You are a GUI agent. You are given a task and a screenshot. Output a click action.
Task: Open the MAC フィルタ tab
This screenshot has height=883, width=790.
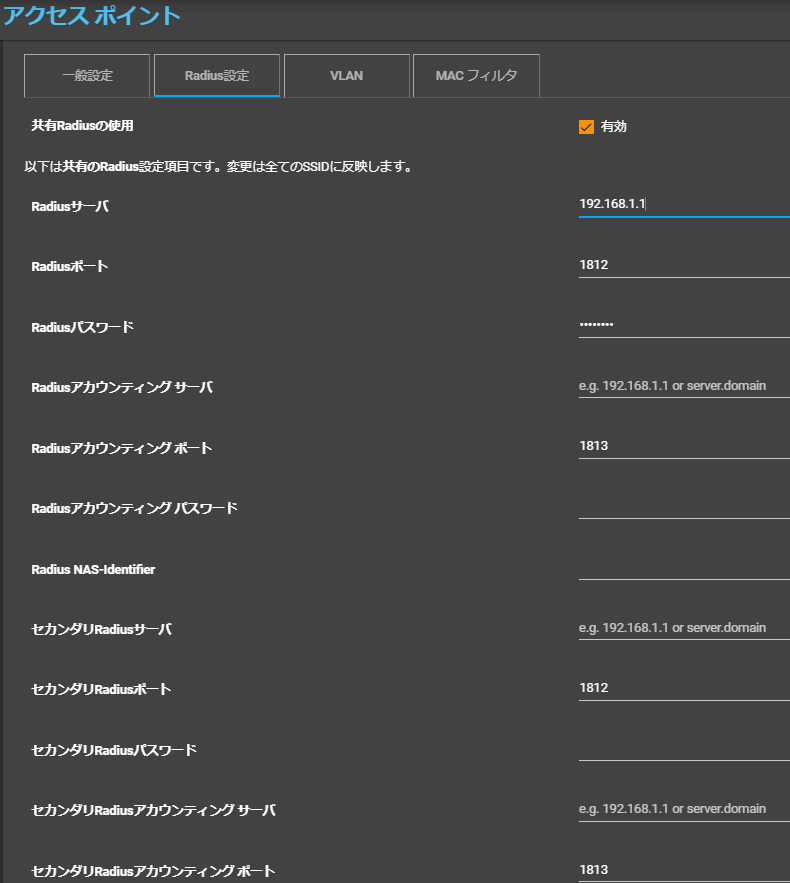(x=476, y=75)
